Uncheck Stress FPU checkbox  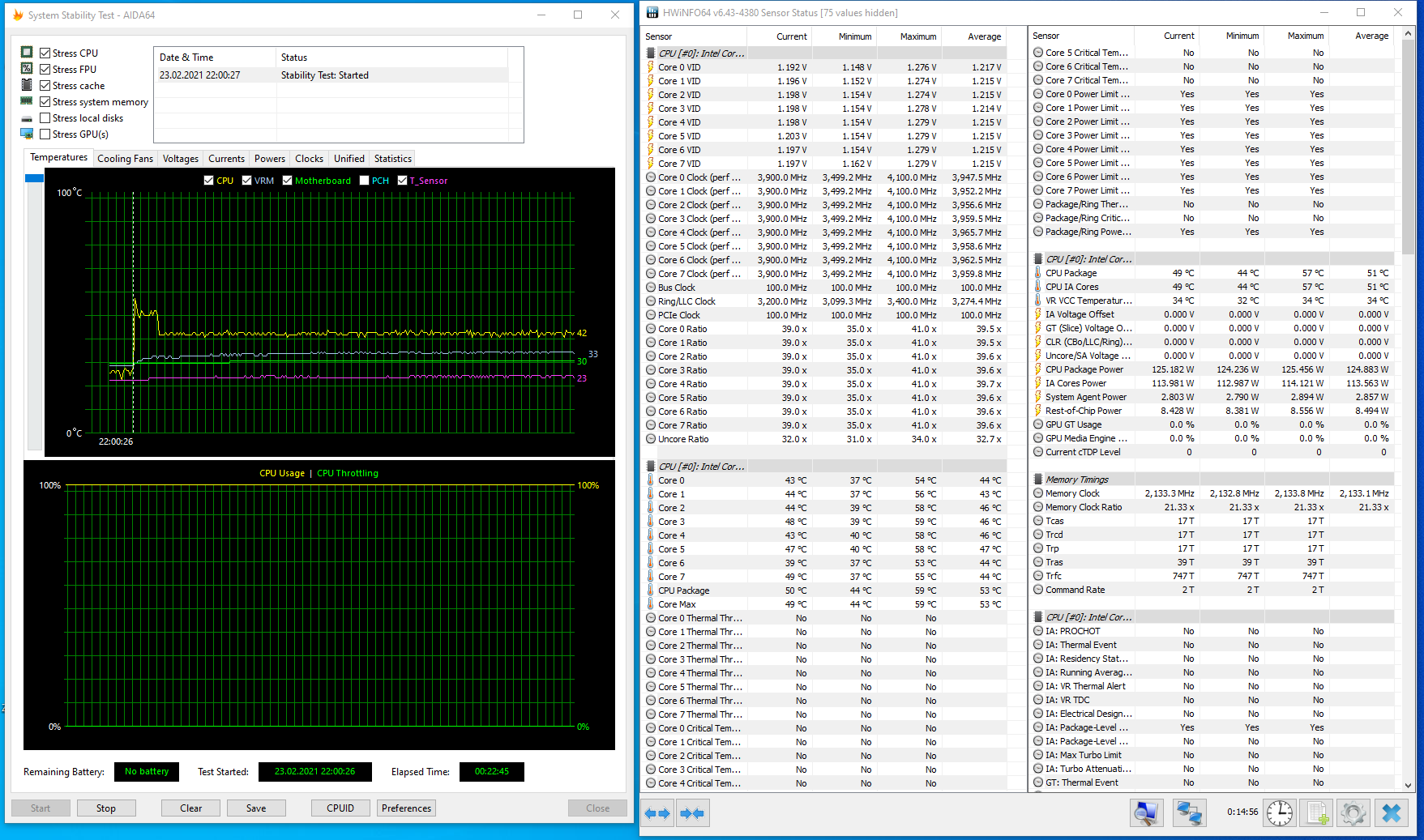(x=45, y=69)
